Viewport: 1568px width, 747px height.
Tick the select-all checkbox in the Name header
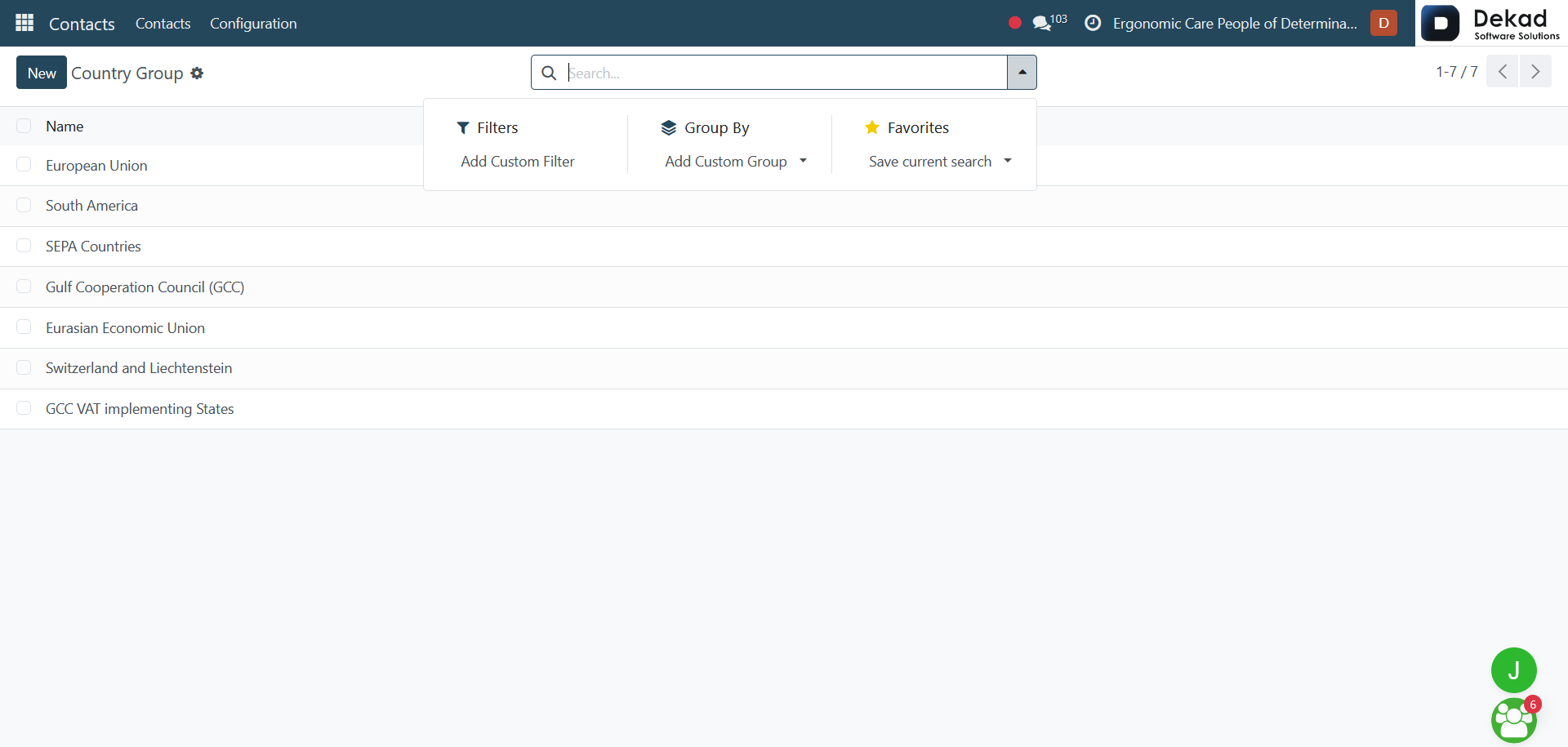click(x=24, y=126)
